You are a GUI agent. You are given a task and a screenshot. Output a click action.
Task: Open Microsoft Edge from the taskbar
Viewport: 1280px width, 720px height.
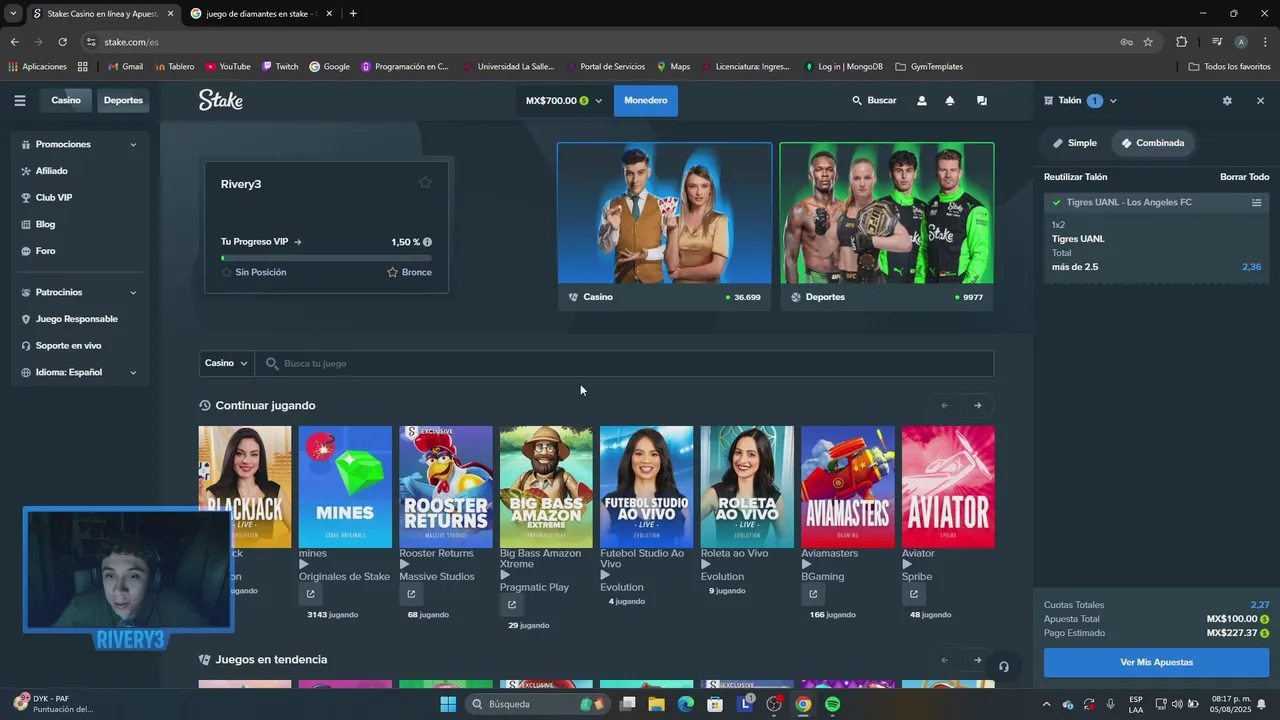pos(686,704)
